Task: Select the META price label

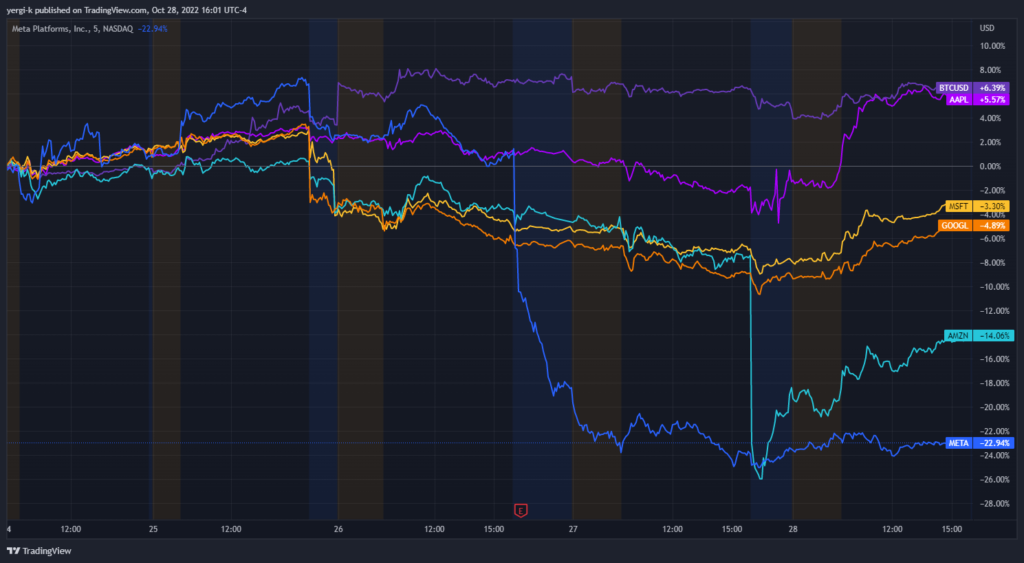Action: pyautogui.click(x=959, y=443)
